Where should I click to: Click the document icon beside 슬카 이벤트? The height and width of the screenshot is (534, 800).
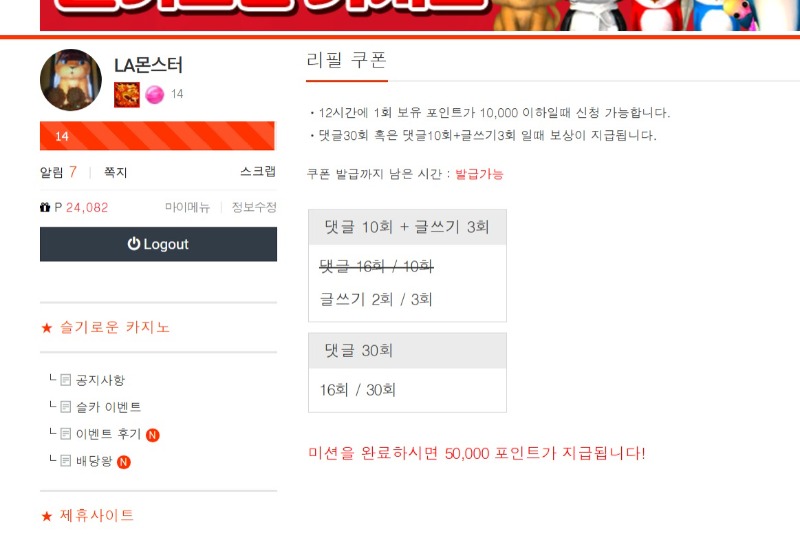pyautogui.click(x=65, y=407)
